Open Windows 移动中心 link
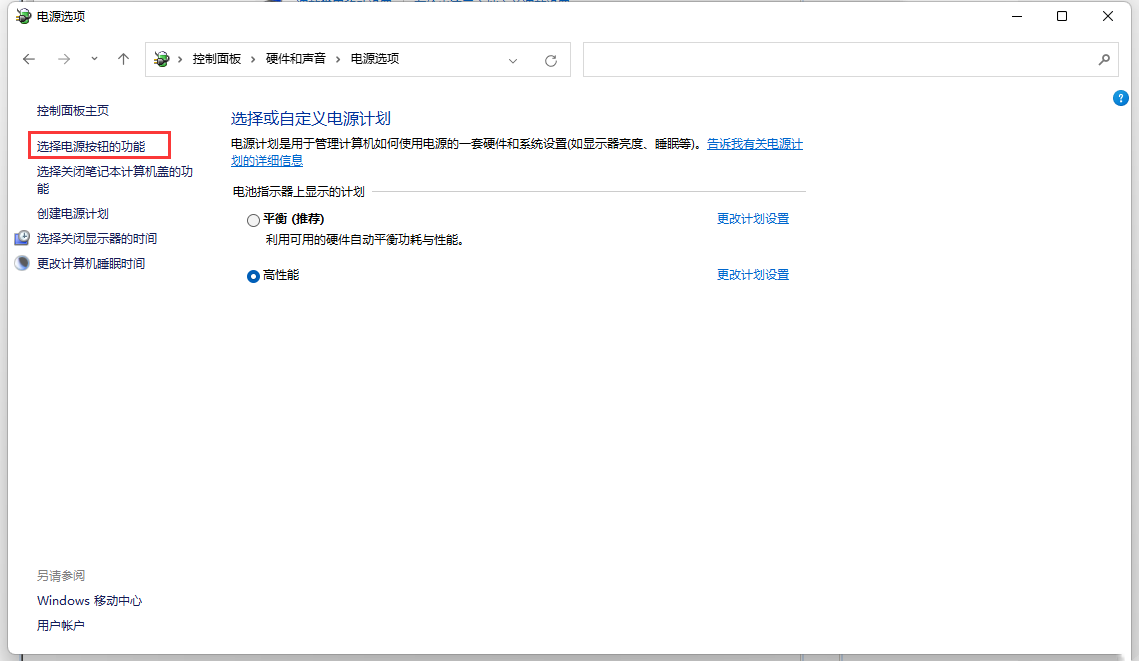Screen dimensions: 1139x661 pos(88,600)
